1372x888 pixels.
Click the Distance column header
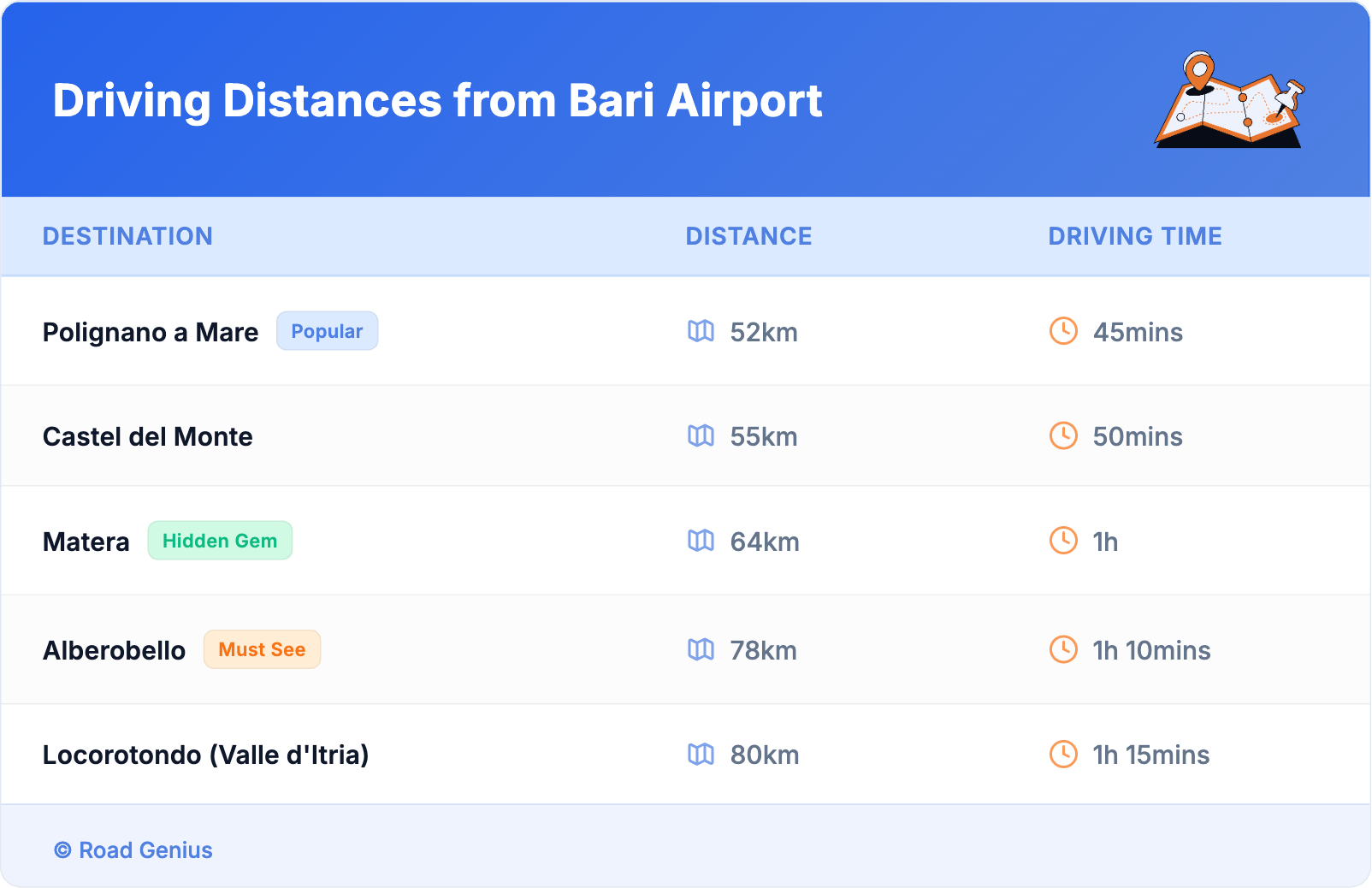click(x=748, y=236)
